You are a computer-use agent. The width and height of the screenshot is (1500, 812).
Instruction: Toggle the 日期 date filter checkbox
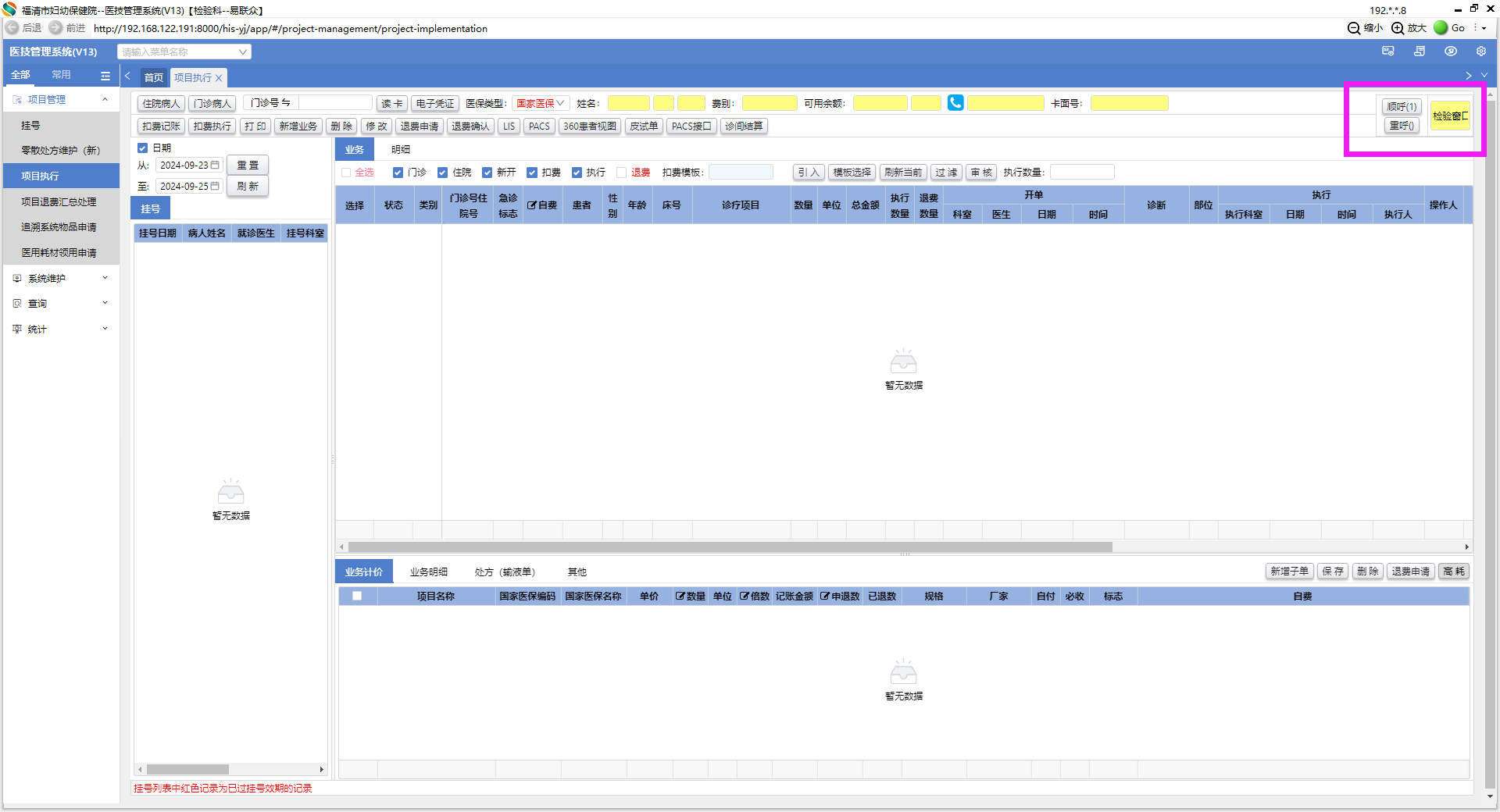(x=142, y=148)
